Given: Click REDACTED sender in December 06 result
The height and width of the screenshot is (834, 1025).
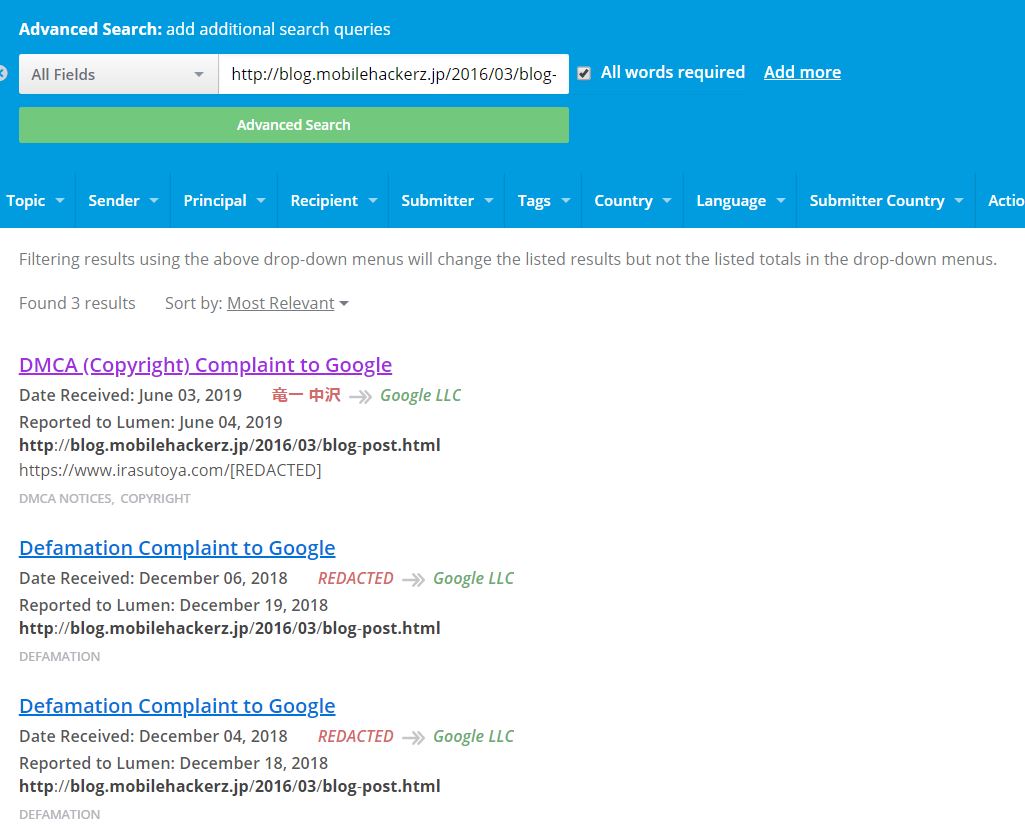Looking at the screenshot, I should coord(356,578).
